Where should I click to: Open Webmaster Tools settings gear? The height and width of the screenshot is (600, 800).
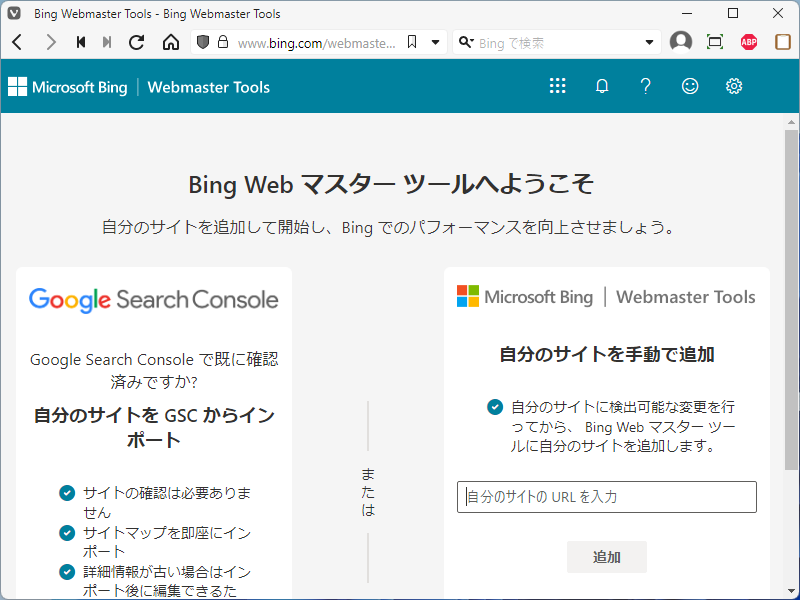coord(734,86)
